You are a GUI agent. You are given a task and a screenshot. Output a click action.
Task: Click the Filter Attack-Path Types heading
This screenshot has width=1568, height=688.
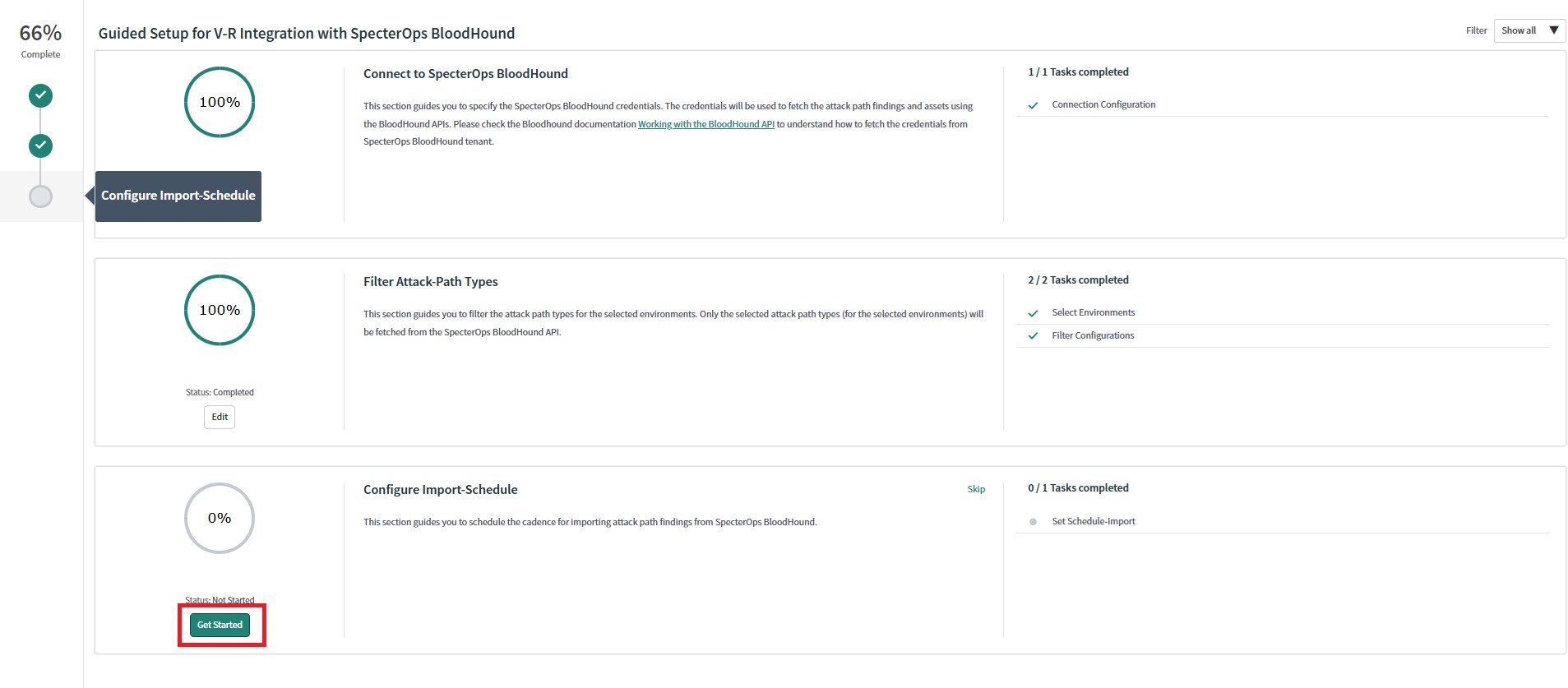tap(431, 282)
